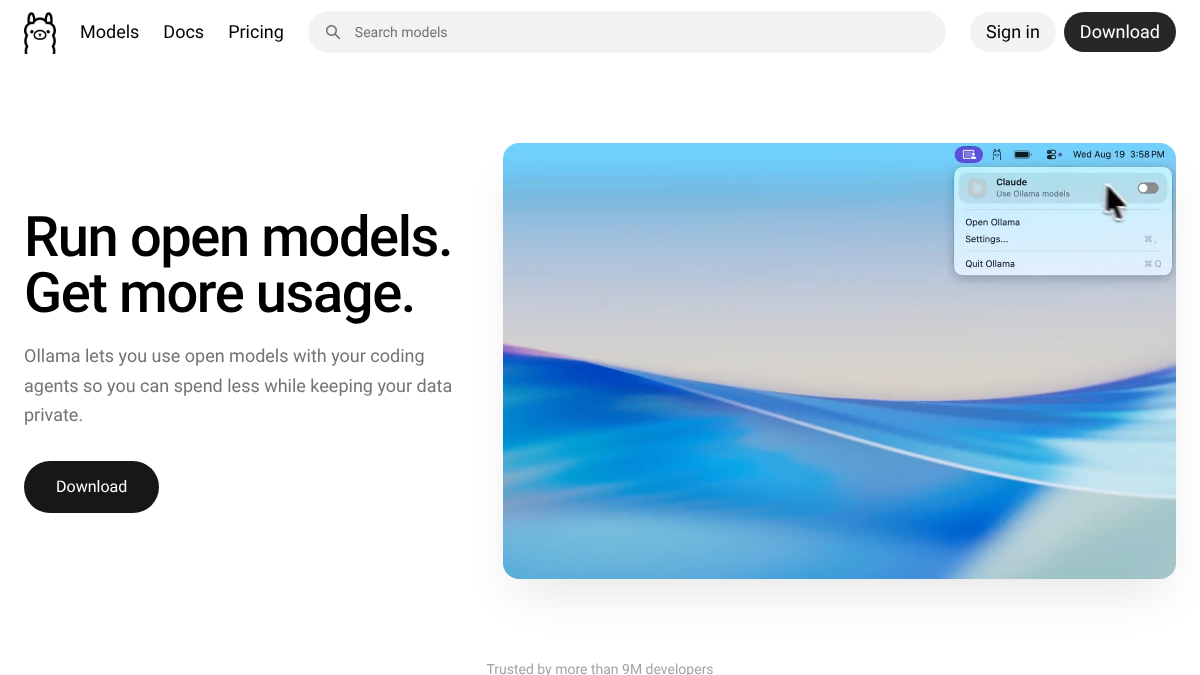
Task: Toggle the Claude switch in the demo menu
Action: pyautogui.click(x=1148, y=188)
